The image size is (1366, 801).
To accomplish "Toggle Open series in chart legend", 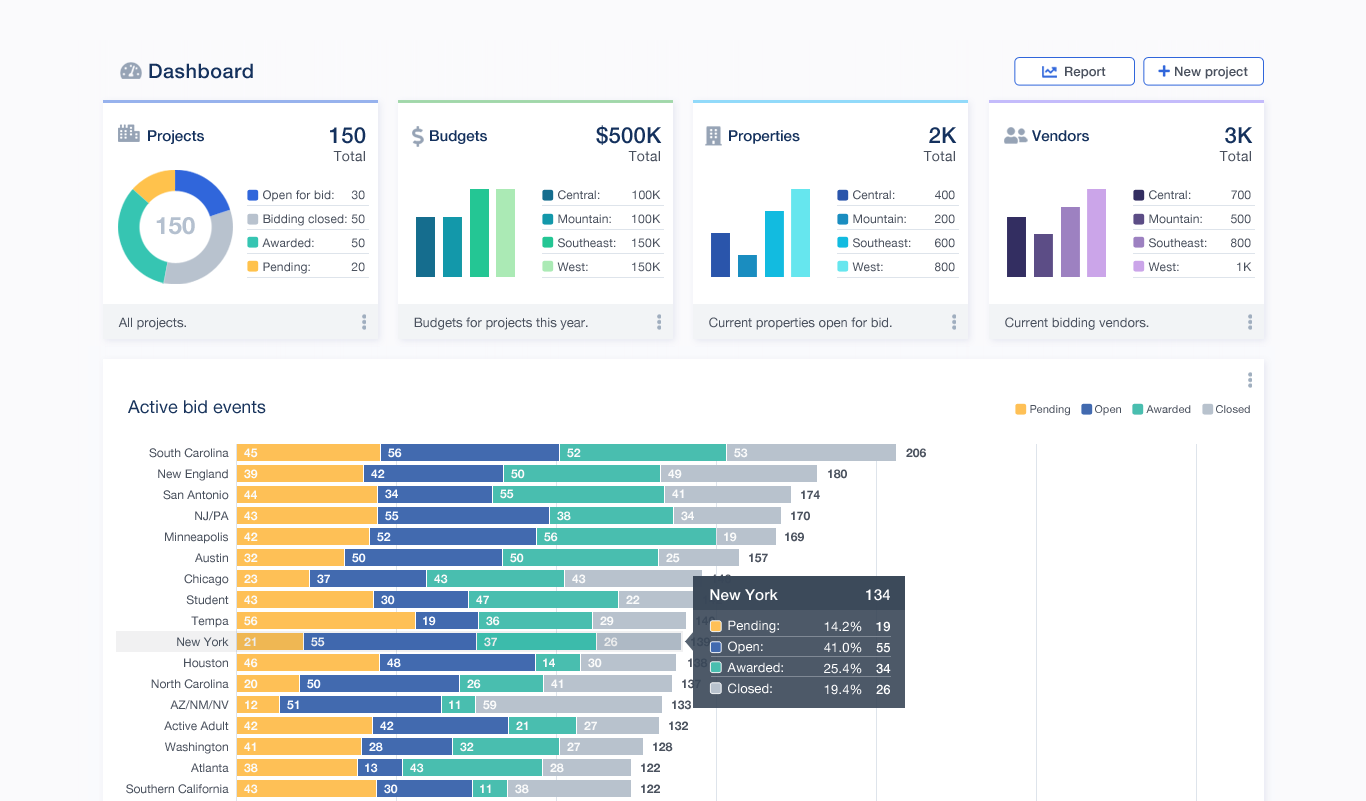I will [x=1101, y=409].
